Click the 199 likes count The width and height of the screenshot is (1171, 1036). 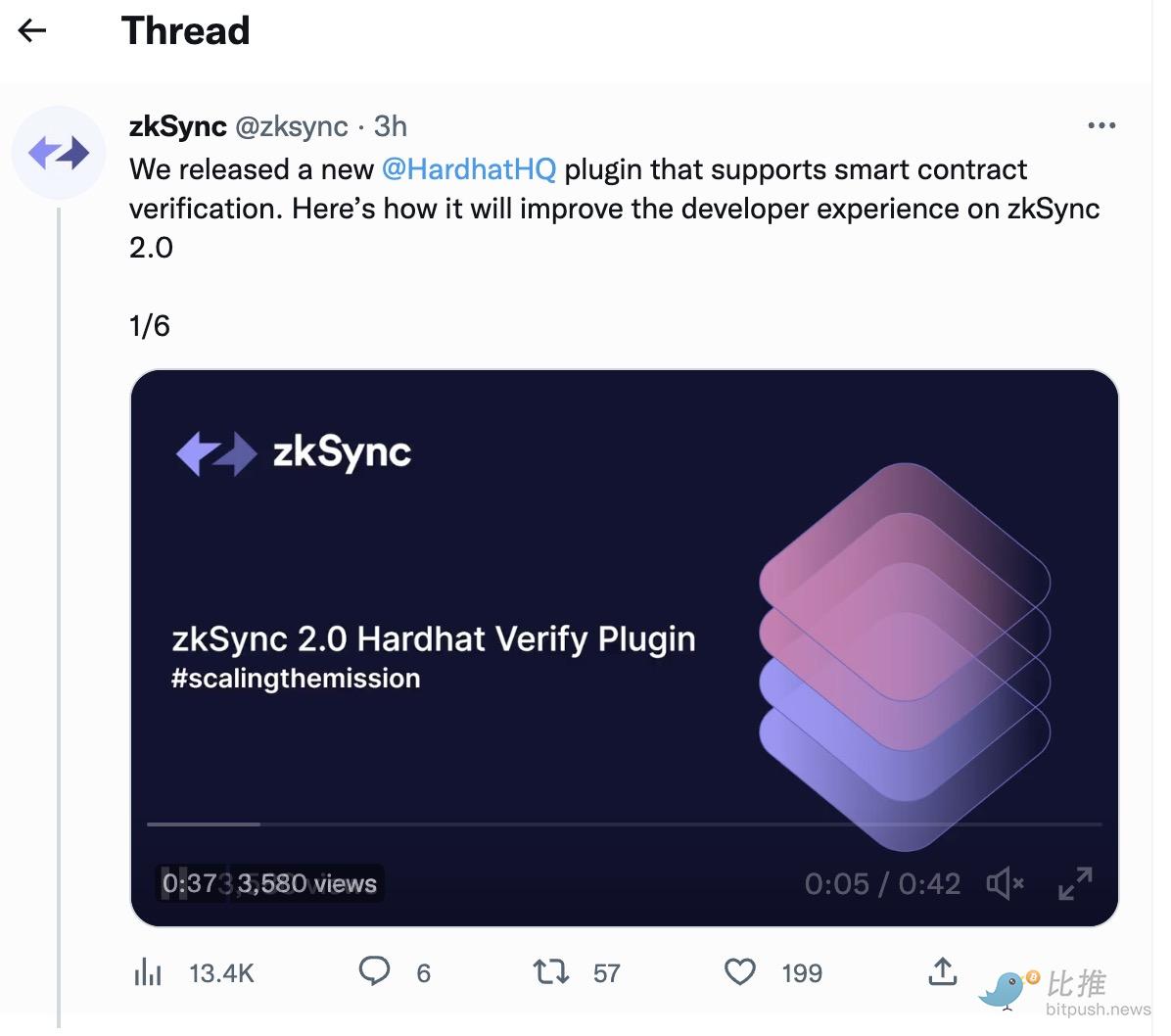pyautogui.click(x=802, y=973)
